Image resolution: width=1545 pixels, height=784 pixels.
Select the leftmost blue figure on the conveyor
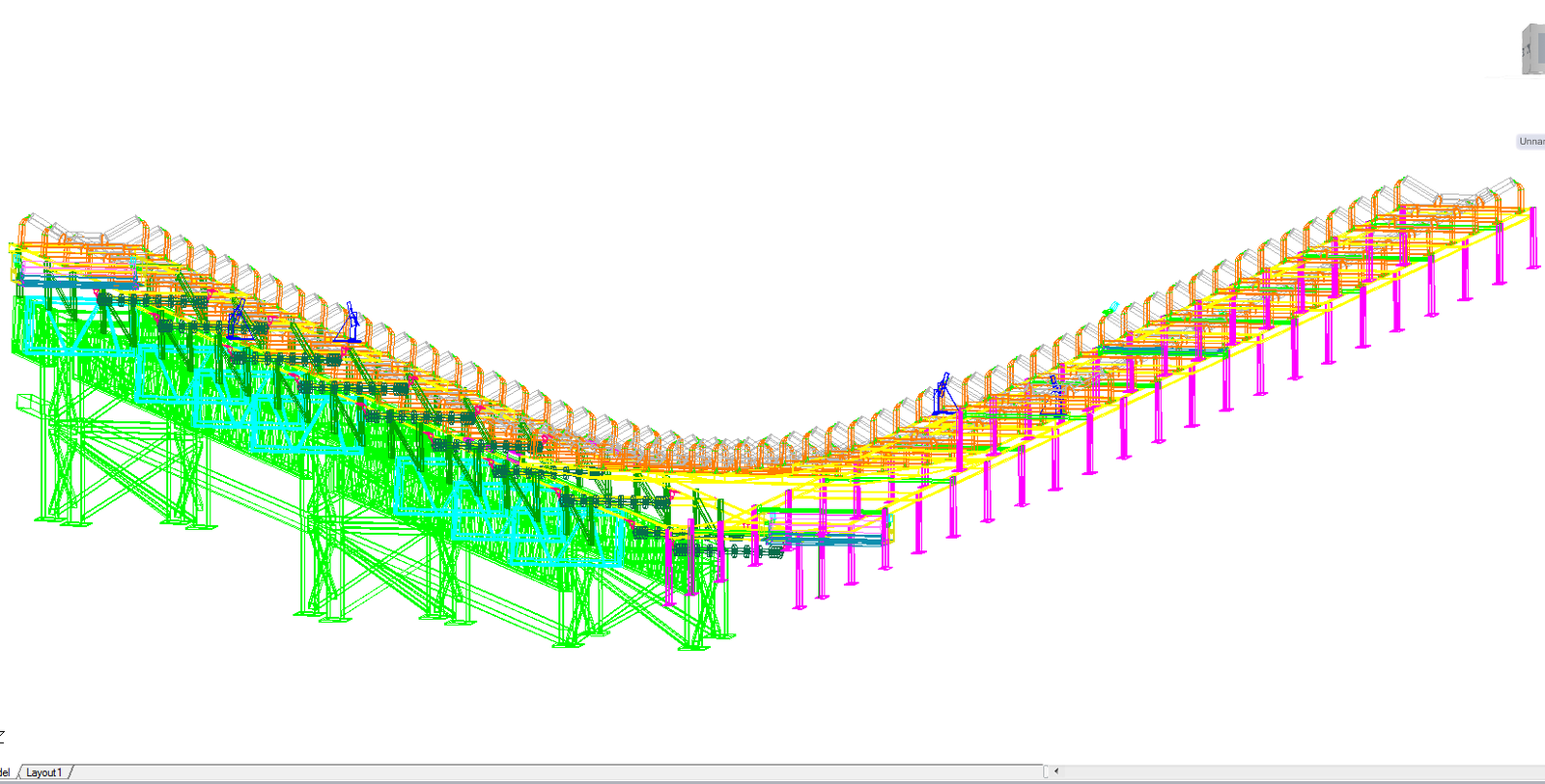coord(238,319)
